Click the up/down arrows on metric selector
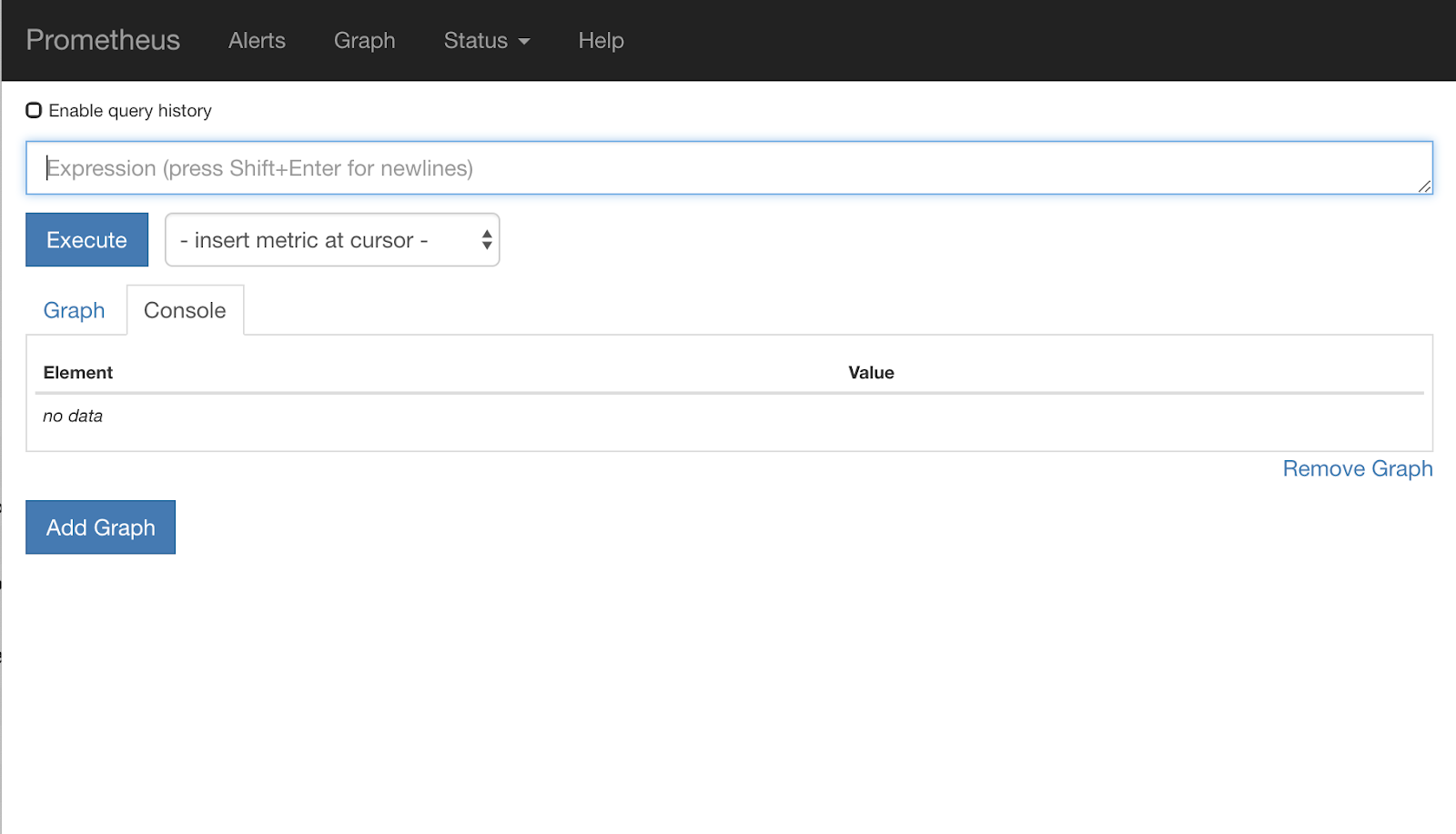 pyautogui.click(x=487, y=239)
